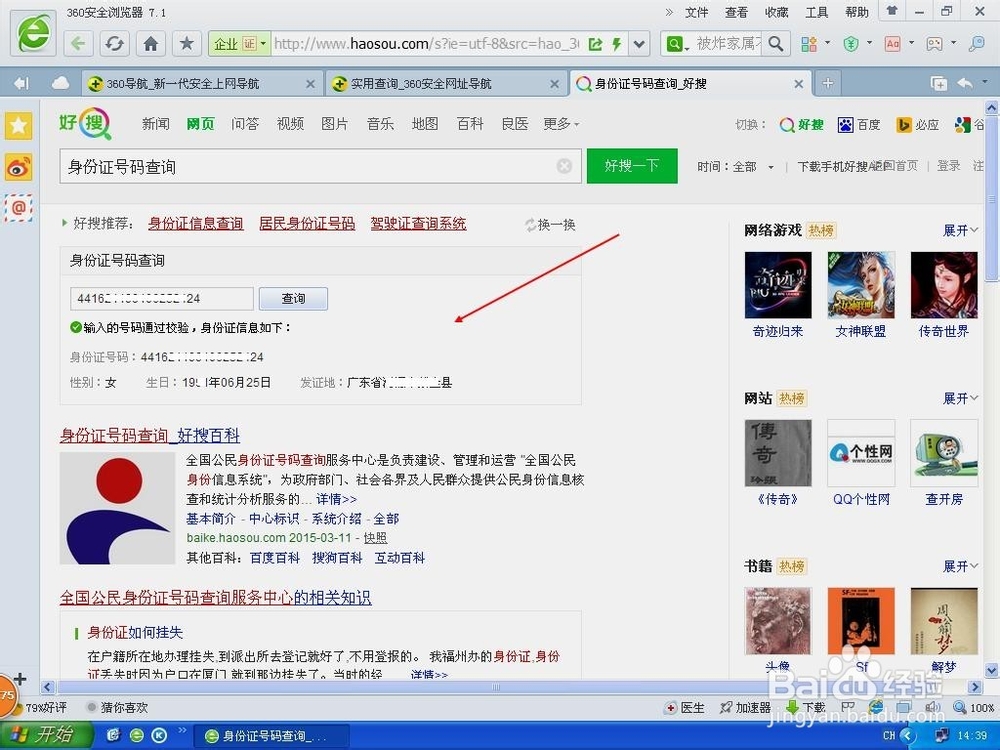Open the 百度百科 link

click(x=275, y=558)
